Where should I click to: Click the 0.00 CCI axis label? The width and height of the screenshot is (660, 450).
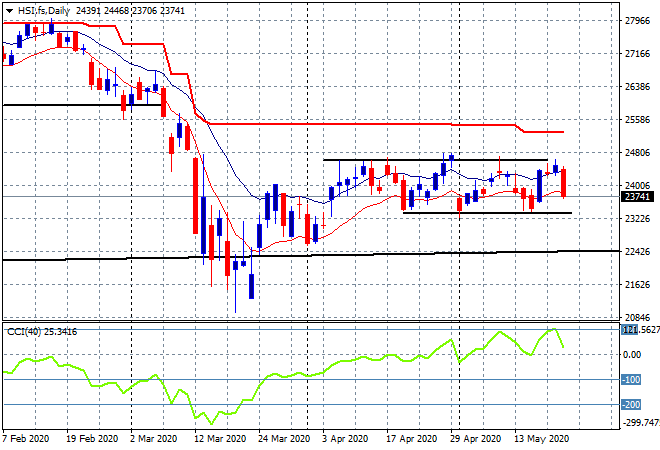pyautogui.click(x=632, y=355)
